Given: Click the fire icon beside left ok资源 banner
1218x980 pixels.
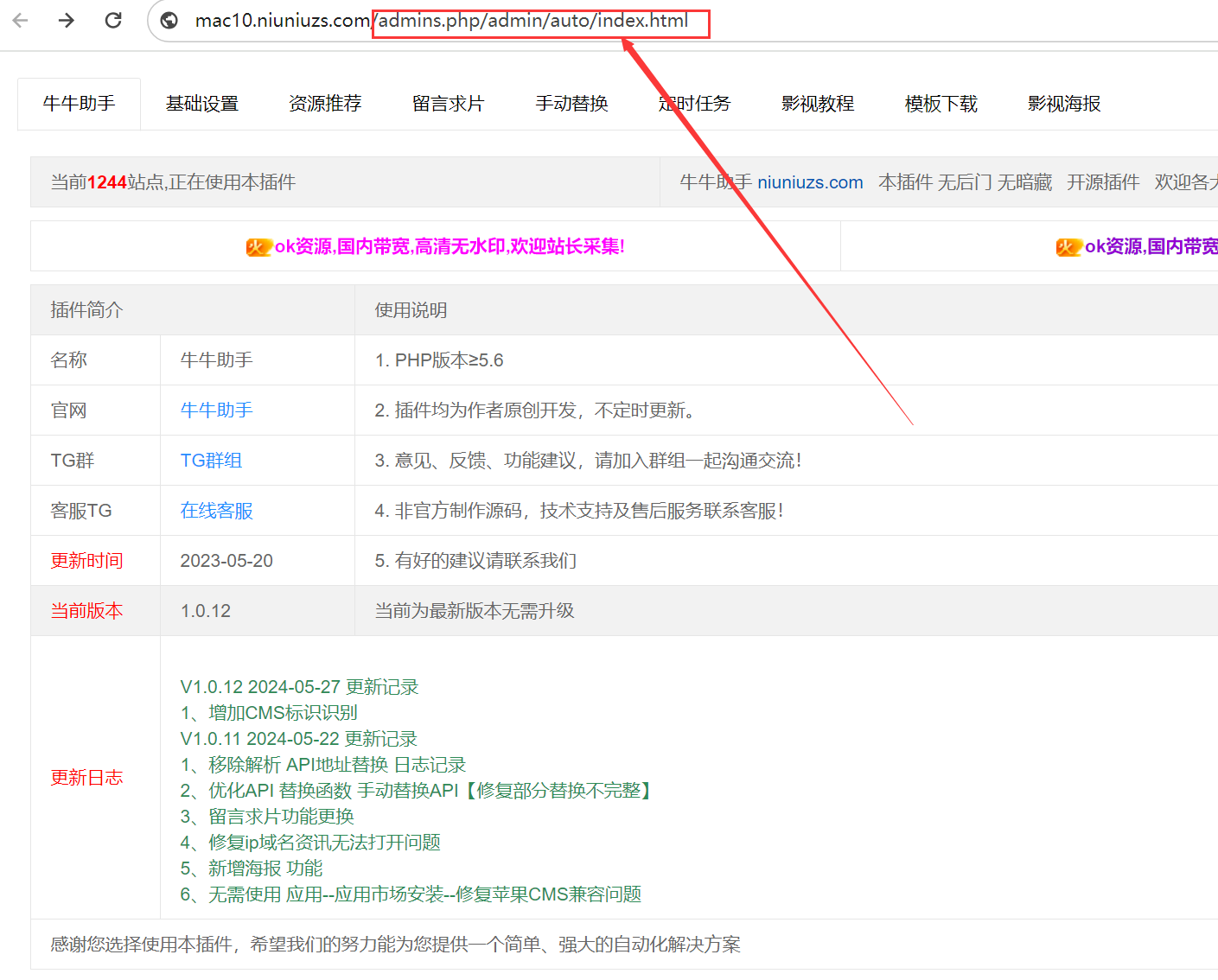Looking at the screenshot, I should [x=258, y=247].
